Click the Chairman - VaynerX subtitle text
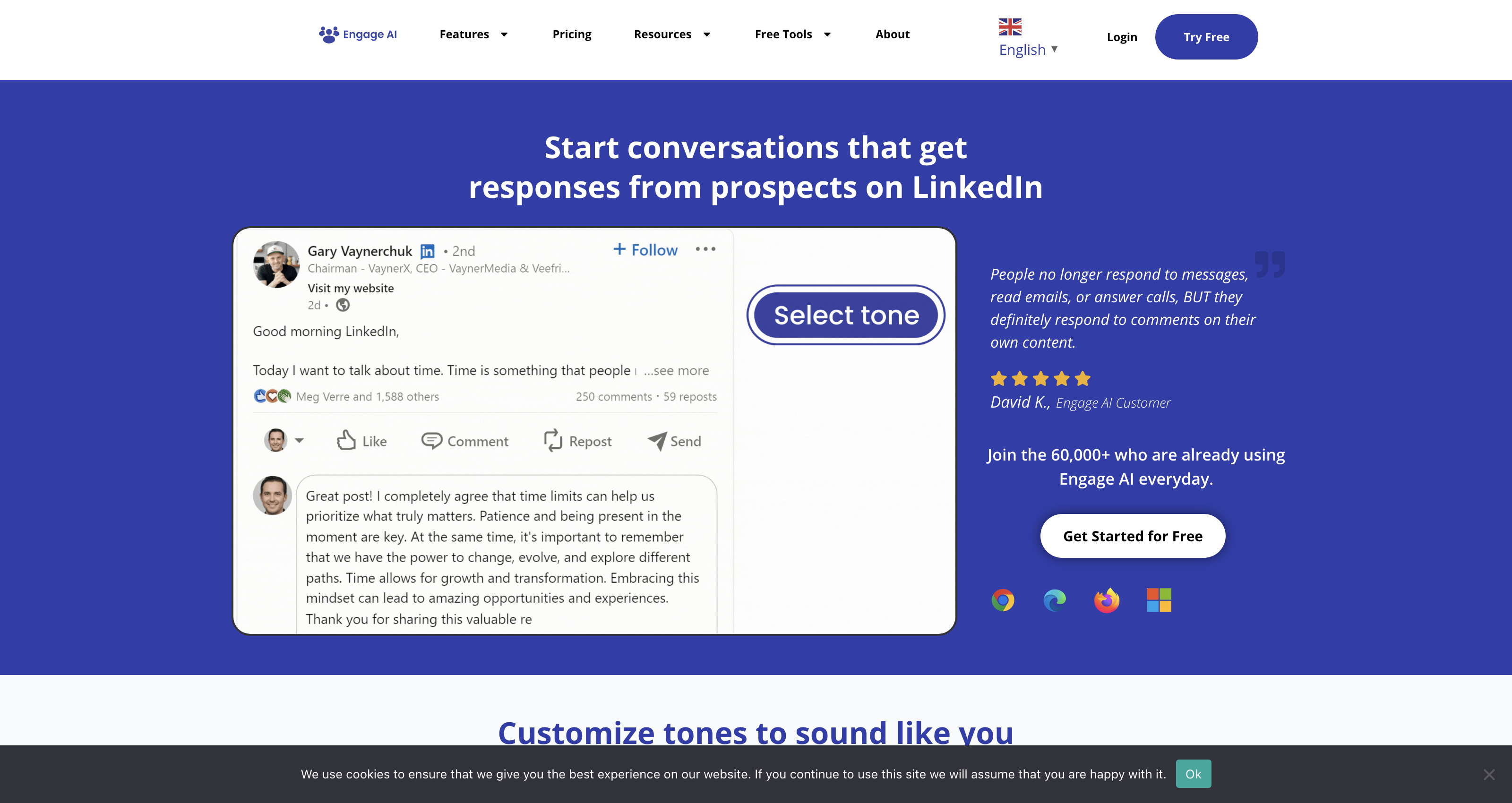 (438, 268)
